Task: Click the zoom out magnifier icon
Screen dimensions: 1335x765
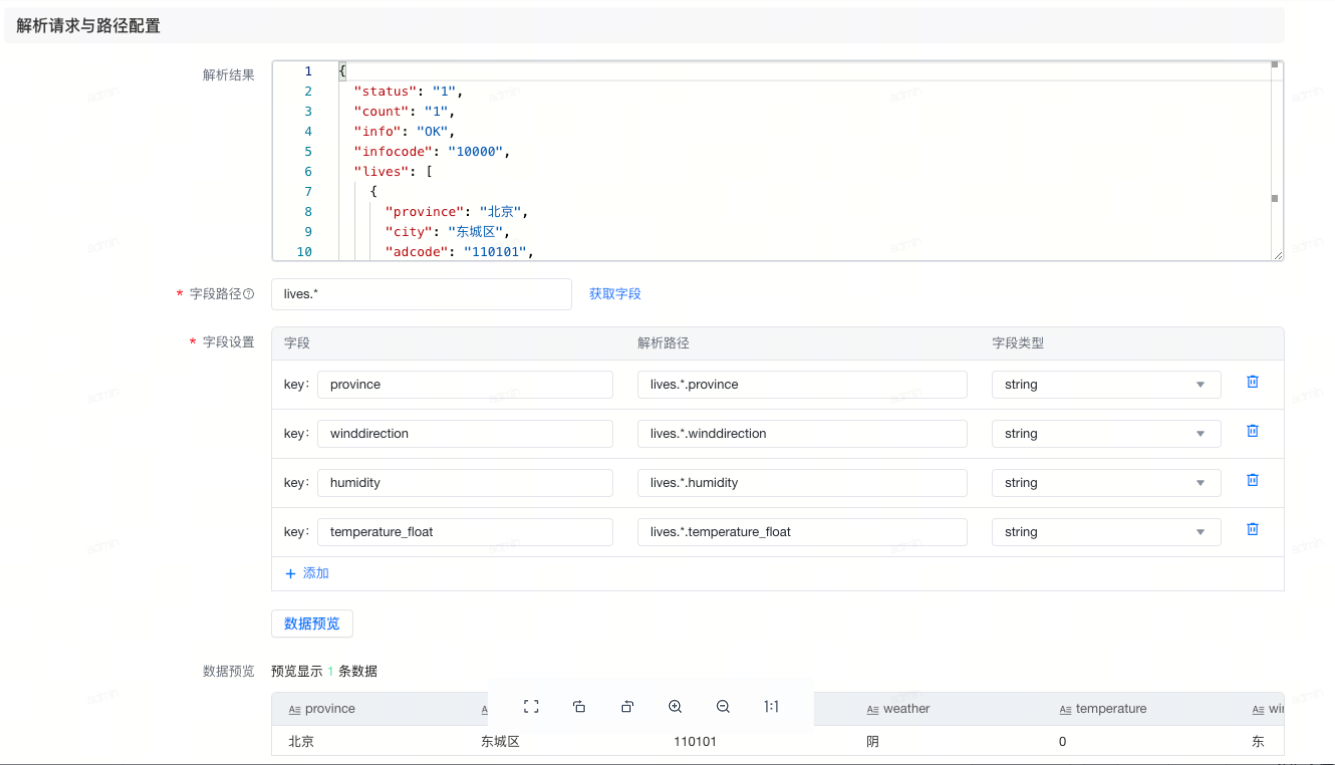Action: [x=723, y=707]
